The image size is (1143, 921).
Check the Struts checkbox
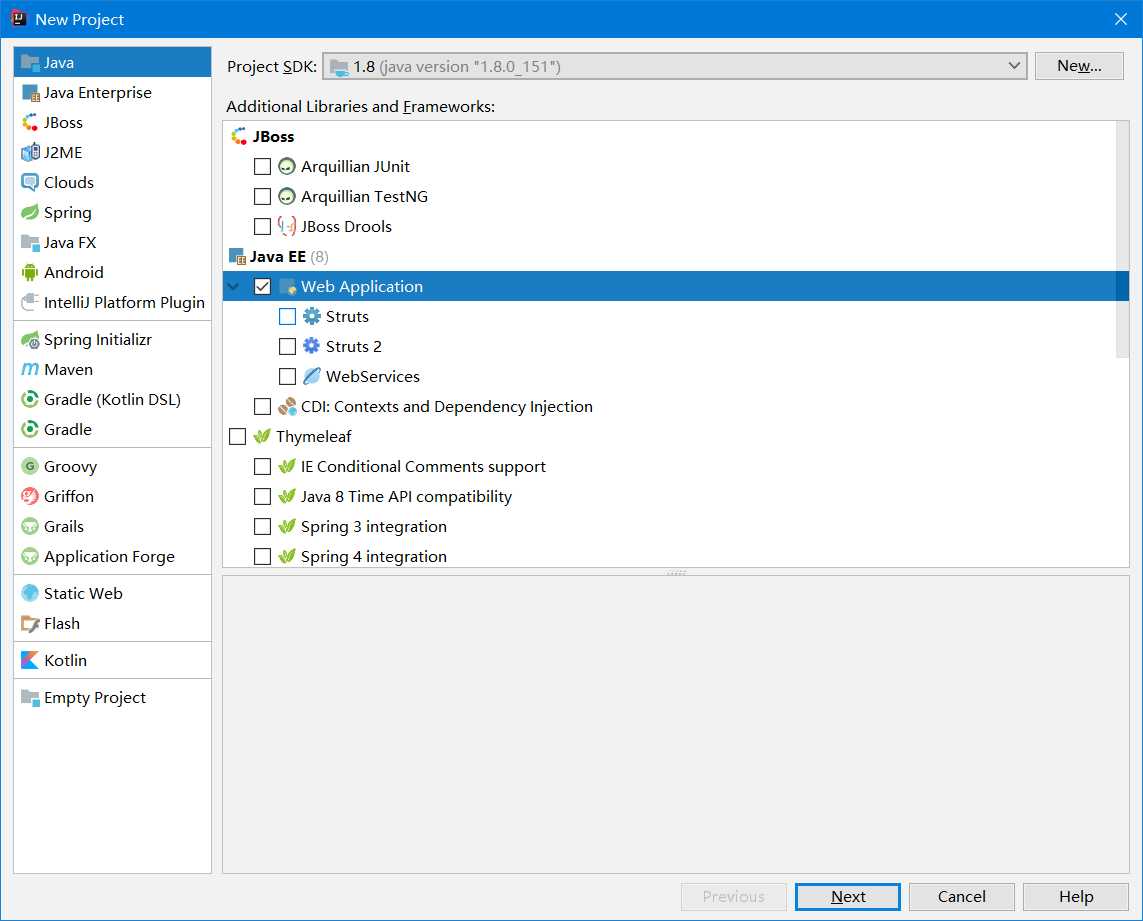click(287, 316)
